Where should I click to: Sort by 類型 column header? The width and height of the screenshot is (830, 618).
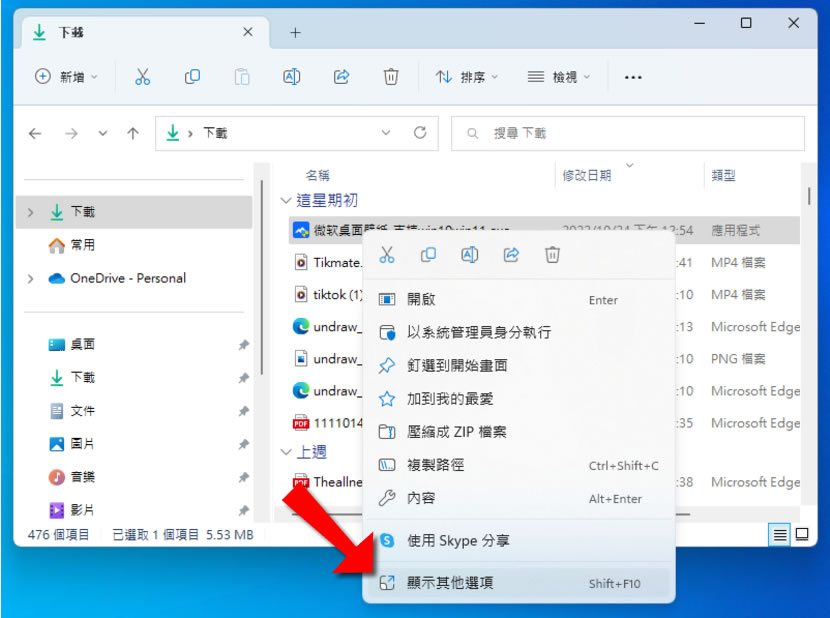(x=723, y=175)
